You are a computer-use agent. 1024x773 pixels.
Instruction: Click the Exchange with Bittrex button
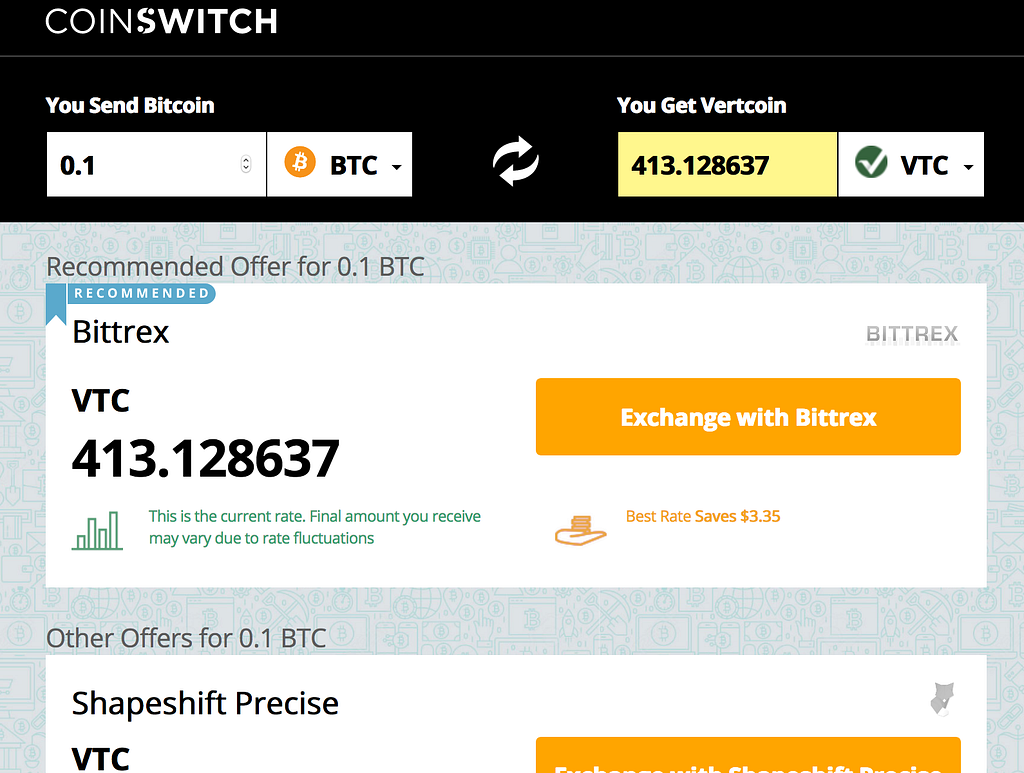[748, 417]
